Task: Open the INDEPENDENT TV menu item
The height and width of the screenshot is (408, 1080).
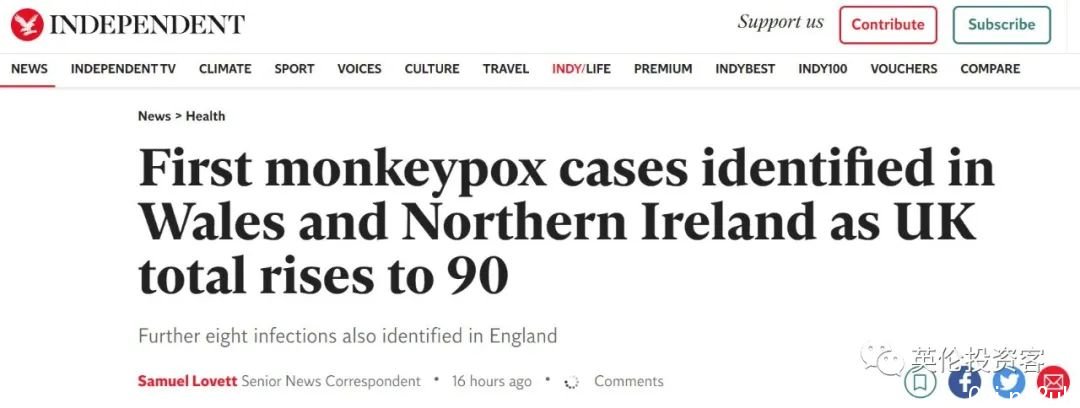Action: tap(123, 69)
